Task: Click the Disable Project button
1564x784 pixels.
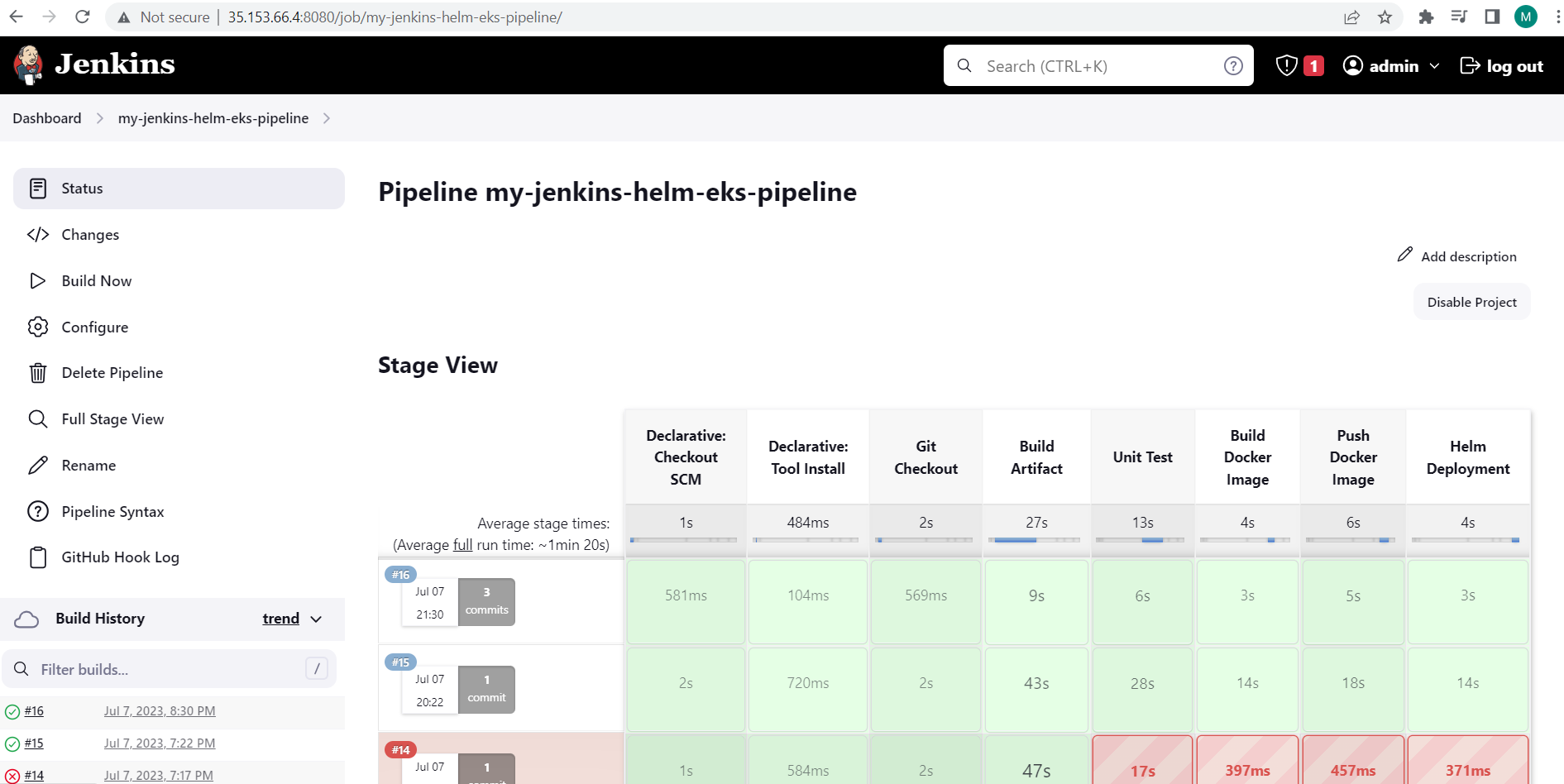Action: (x=1471, y=302)
